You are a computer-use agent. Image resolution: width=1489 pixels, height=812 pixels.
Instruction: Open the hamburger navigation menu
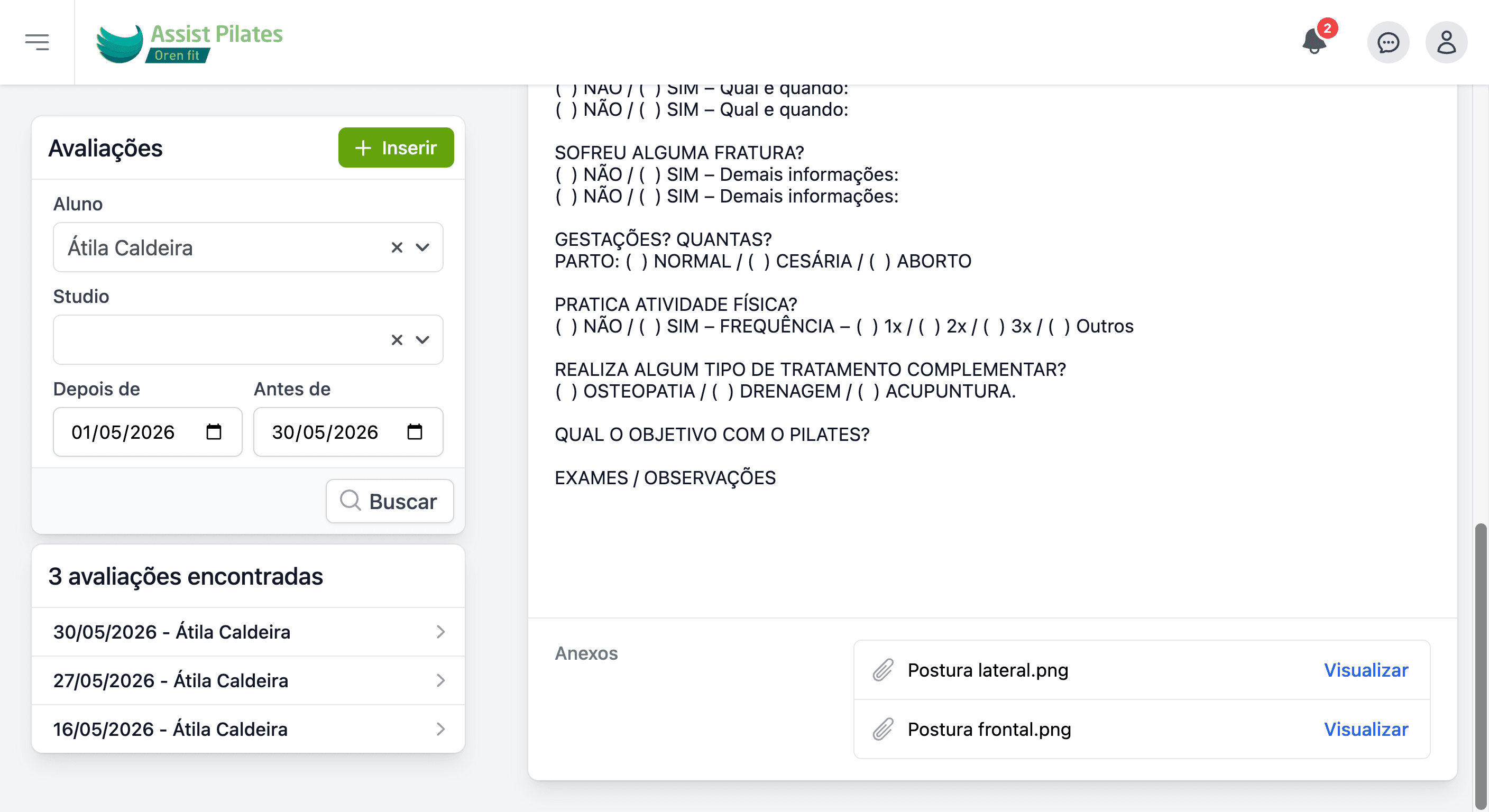point(37,42)
